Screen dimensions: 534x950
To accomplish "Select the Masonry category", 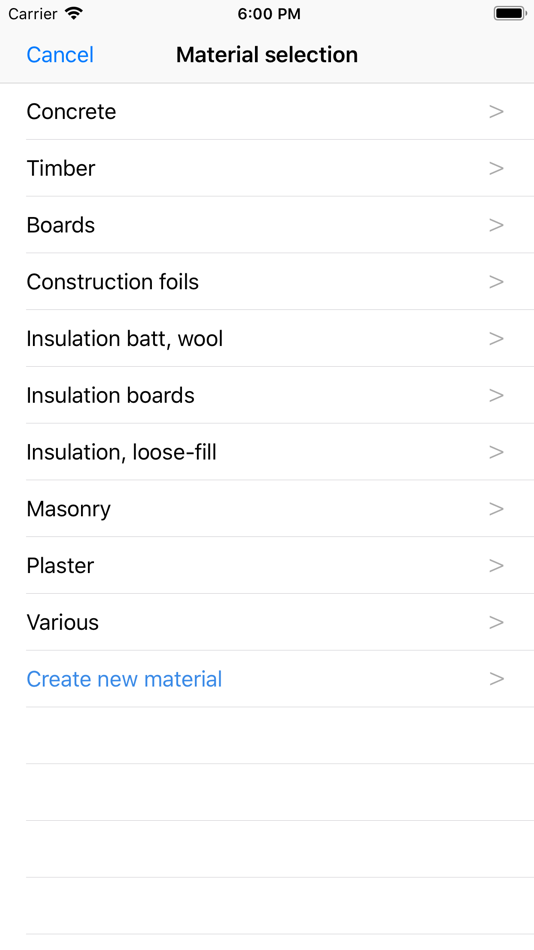I will click(x=267, y=509).
